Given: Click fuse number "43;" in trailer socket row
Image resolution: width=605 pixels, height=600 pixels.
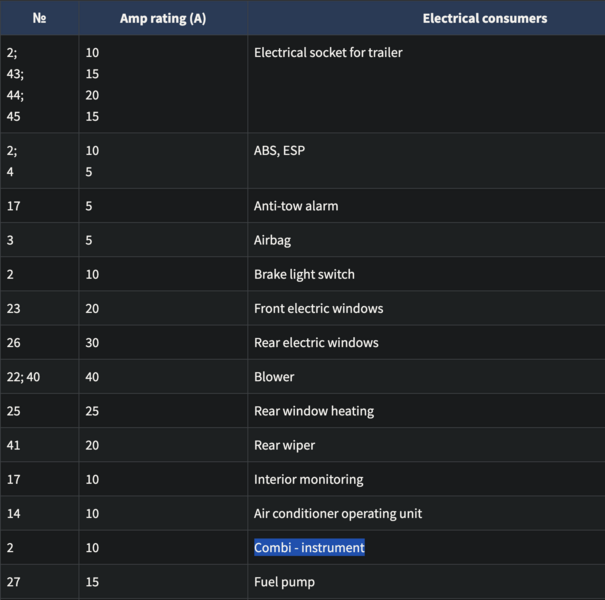Looking at the screenshot, I should (x=15, y=74).
